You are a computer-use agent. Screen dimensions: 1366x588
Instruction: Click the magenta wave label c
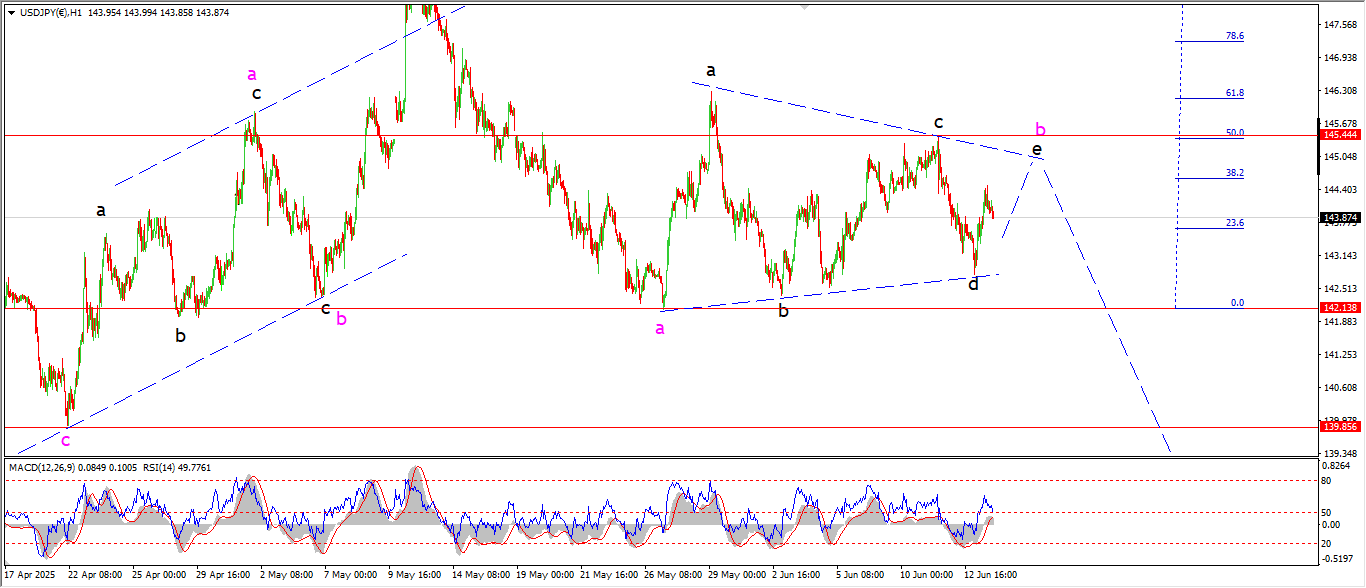pos(66,440)
